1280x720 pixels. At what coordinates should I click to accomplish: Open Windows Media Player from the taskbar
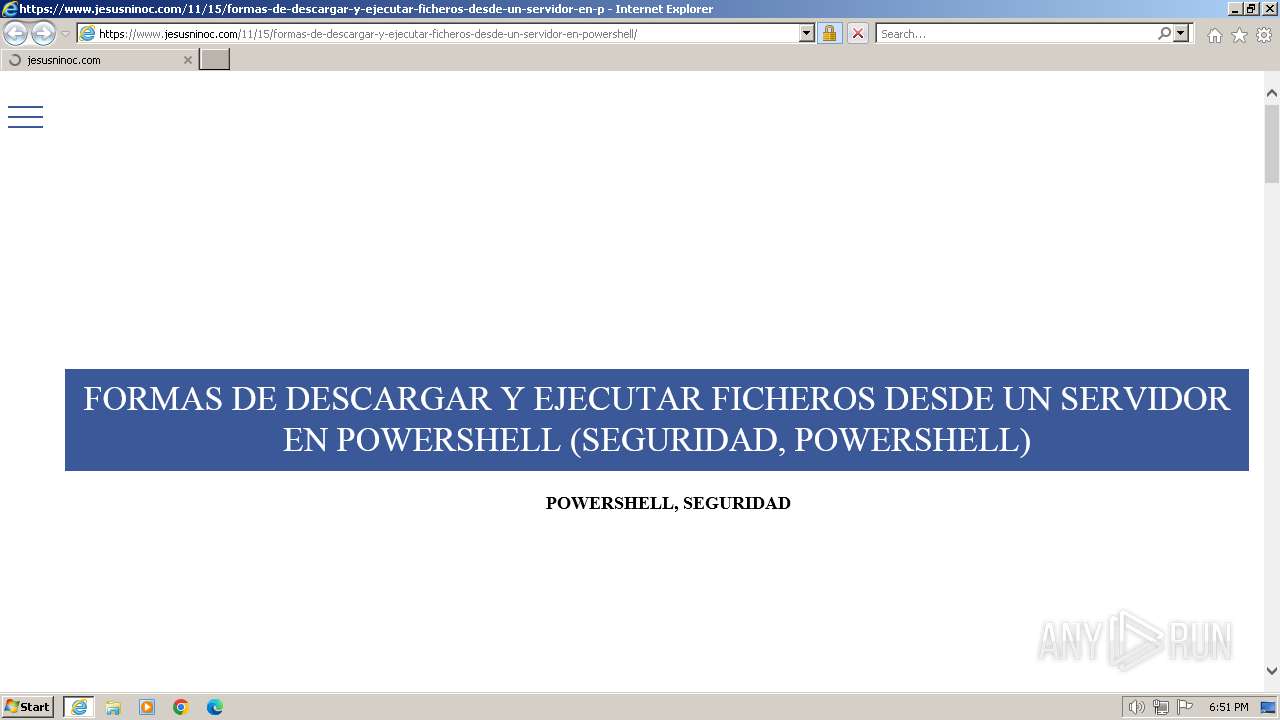[147, 707]
